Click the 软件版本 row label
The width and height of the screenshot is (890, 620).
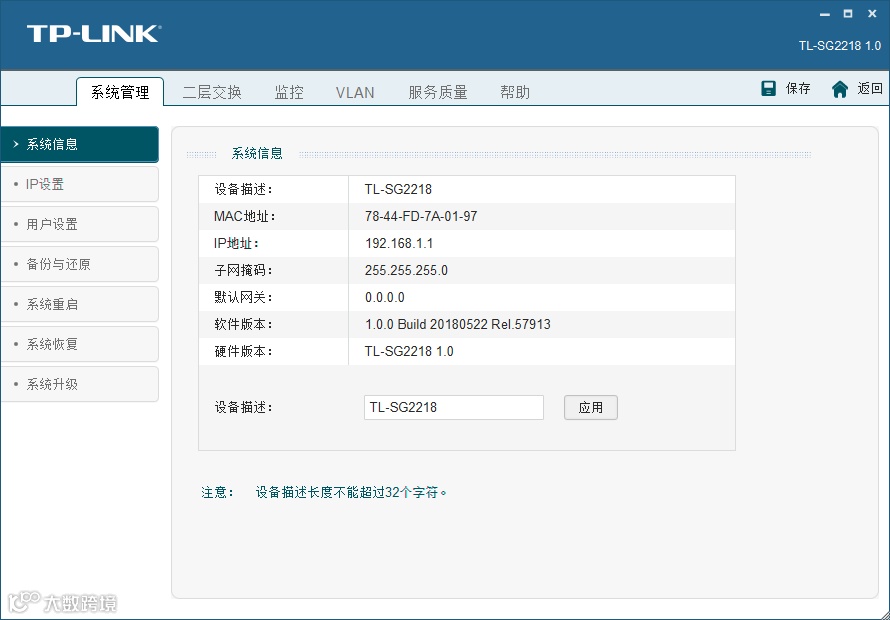tap(244, 324)
